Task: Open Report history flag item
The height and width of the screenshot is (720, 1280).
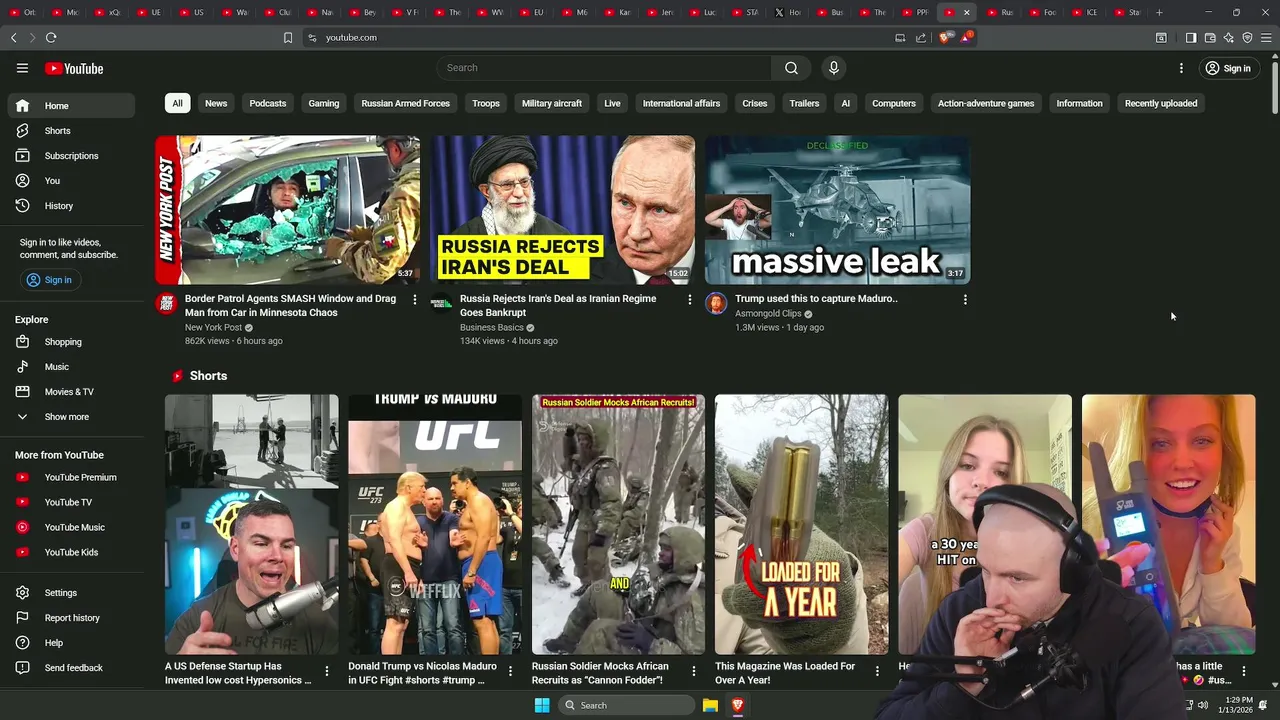Action: click(71, 618)
